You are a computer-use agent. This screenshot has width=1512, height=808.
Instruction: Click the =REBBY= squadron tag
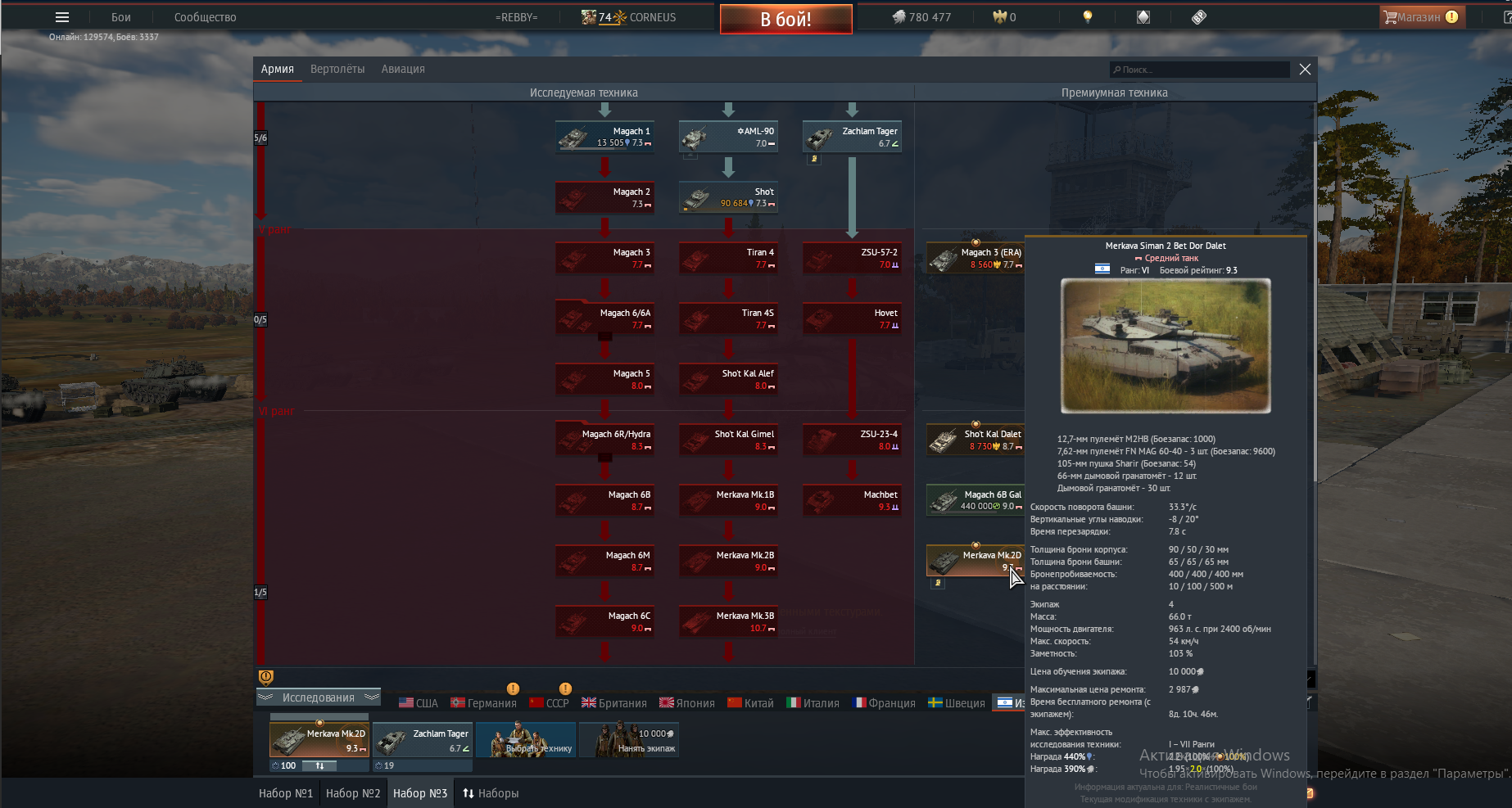click(517, 17)
